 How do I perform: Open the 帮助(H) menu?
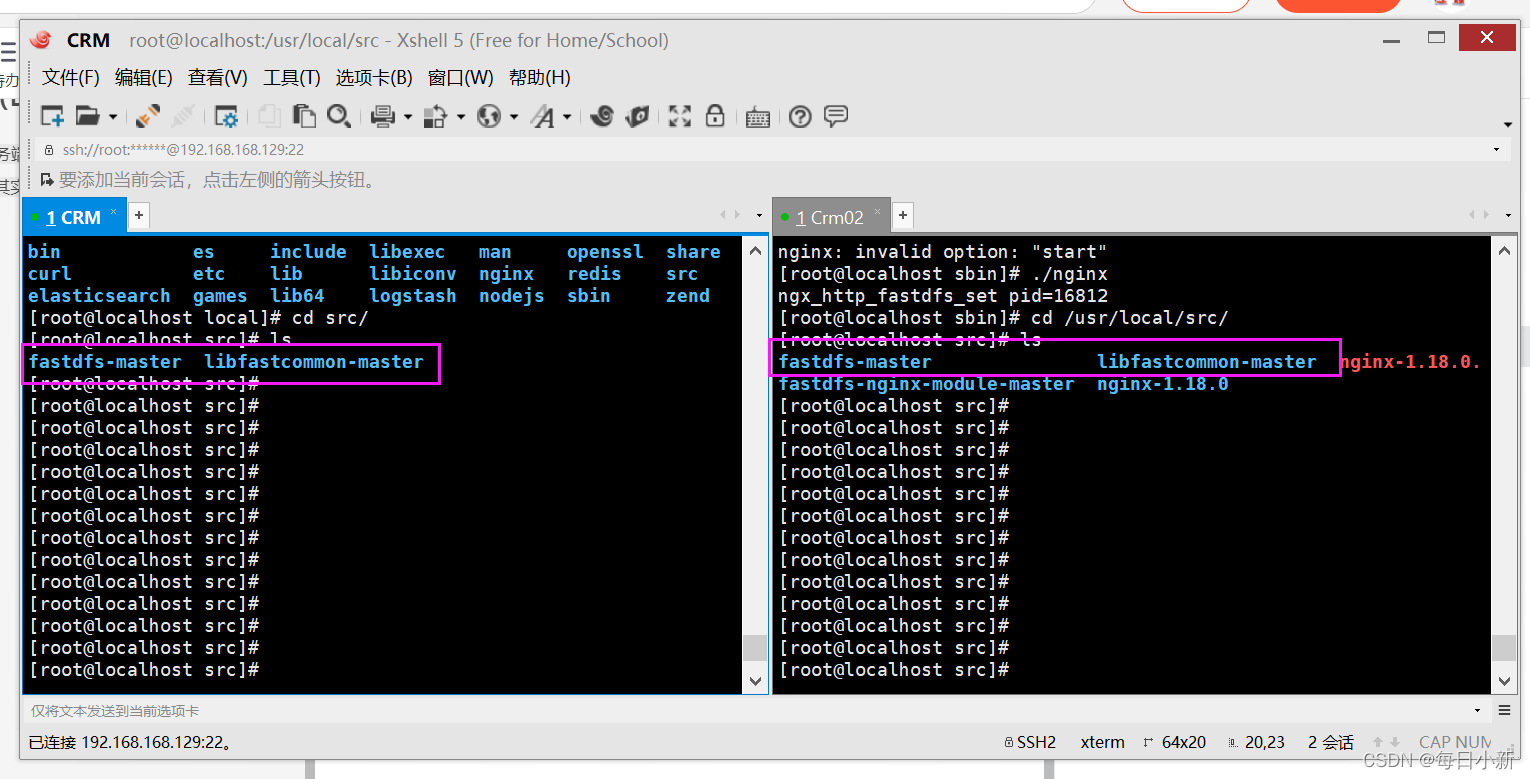point(539,77)
